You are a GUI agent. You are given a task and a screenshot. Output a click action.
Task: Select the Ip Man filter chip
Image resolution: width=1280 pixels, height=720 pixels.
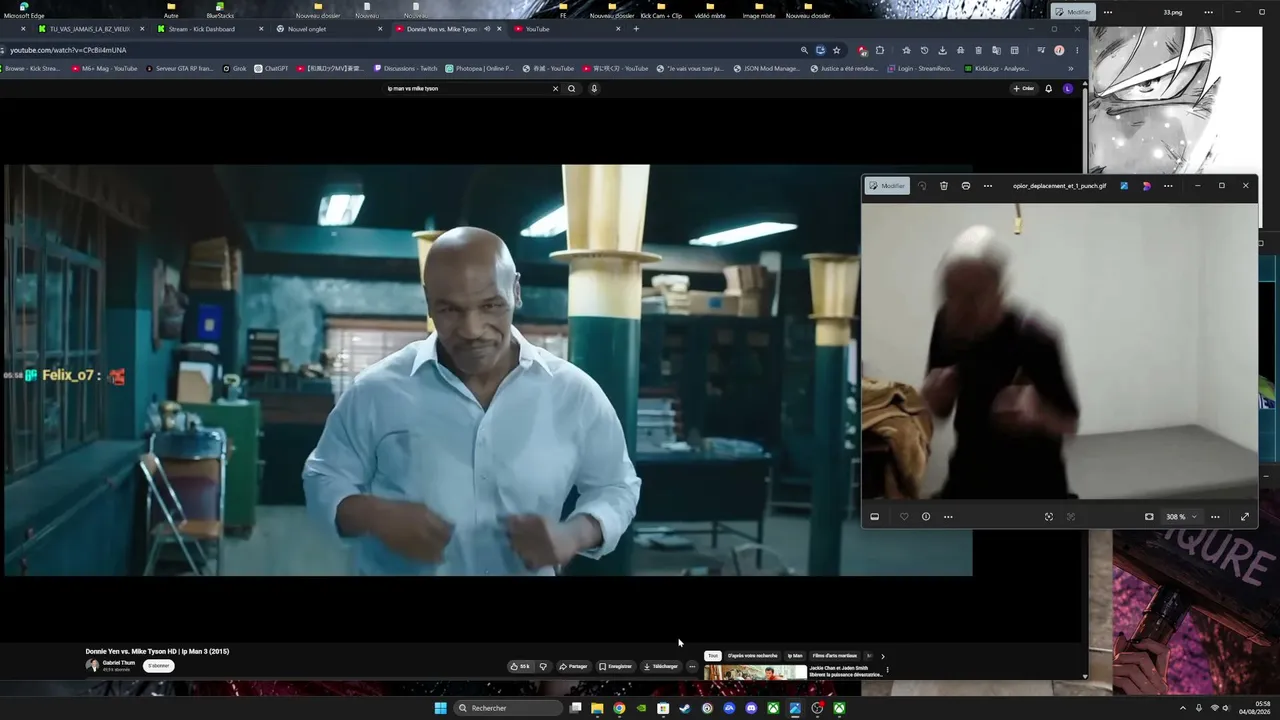(795, 656)
